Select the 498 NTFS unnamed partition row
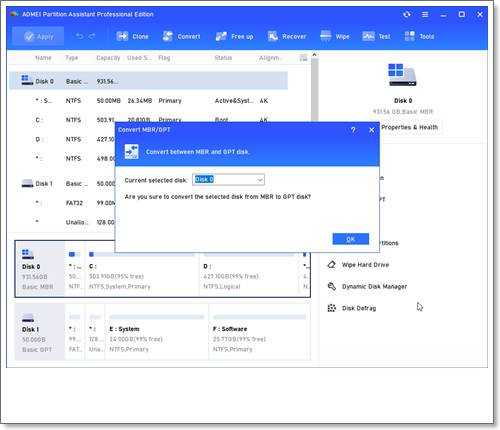The image size is (500, 430). click(62, 158)
